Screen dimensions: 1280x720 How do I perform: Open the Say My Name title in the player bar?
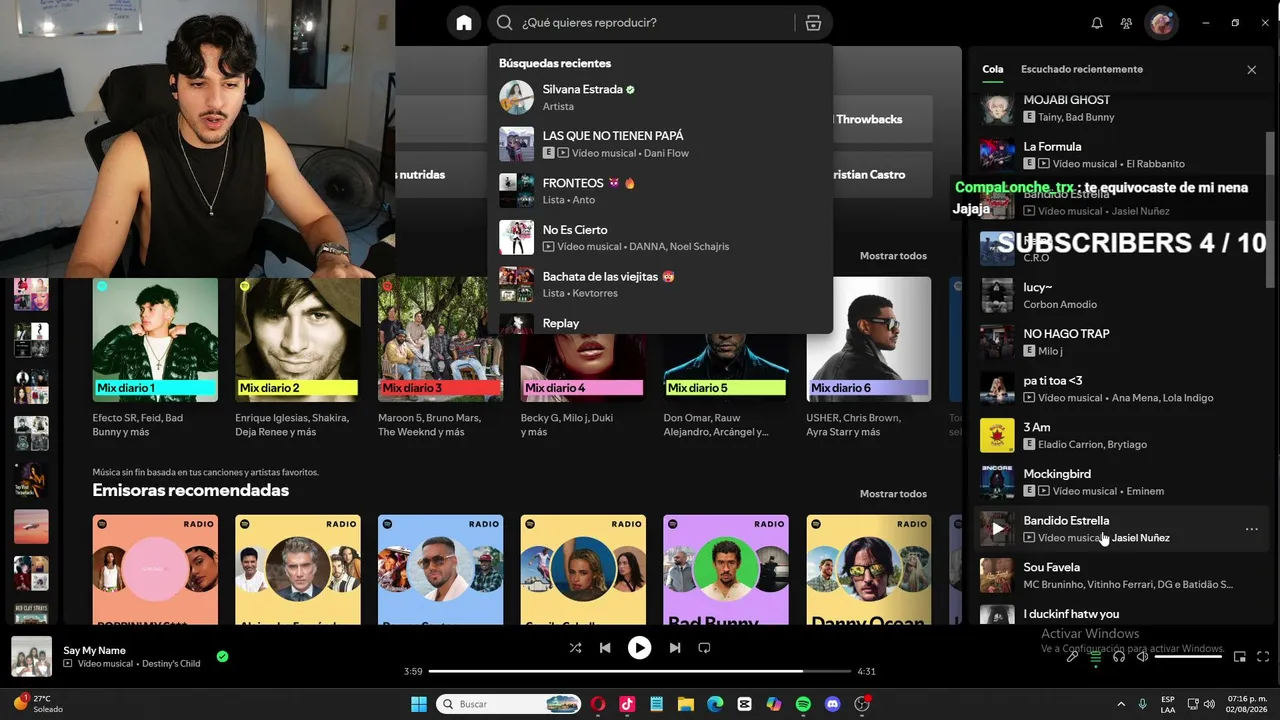pyautogui.click(x=94, y=651)
